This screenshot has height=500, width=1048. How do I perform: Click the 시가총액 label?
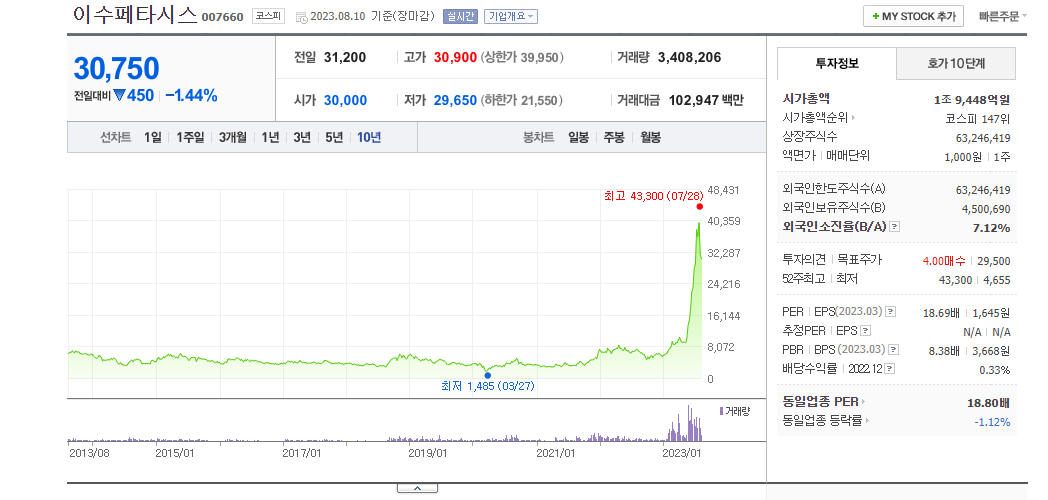[x=805, y=99]
